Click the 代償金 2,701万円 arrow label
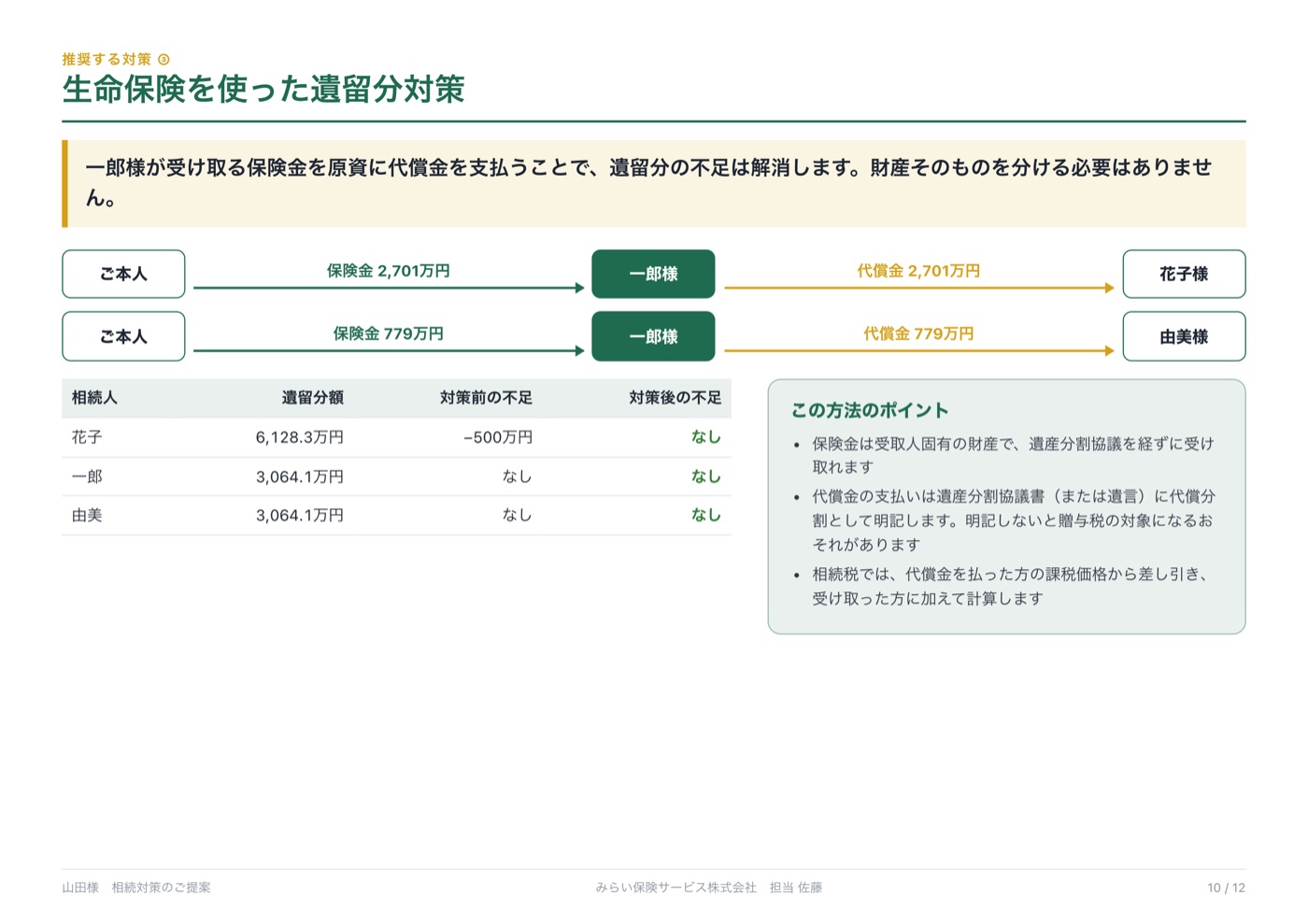The width and height of the screenshot is (1308, 924). click(x=918, y=271)
